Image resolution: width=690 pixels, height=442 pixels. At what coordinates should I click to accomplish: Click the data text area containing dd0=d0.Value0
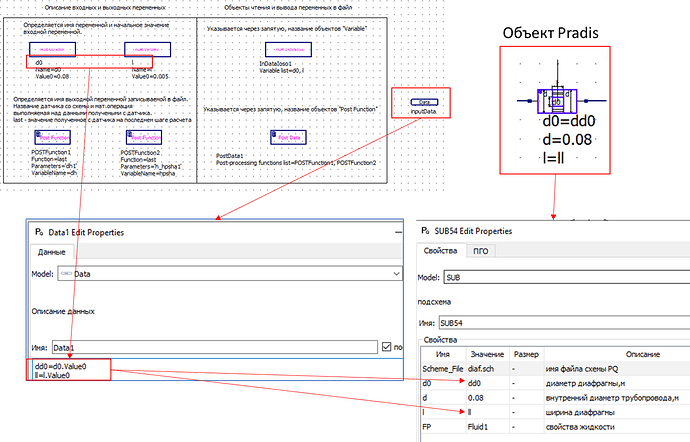click(x=215, y=369)
